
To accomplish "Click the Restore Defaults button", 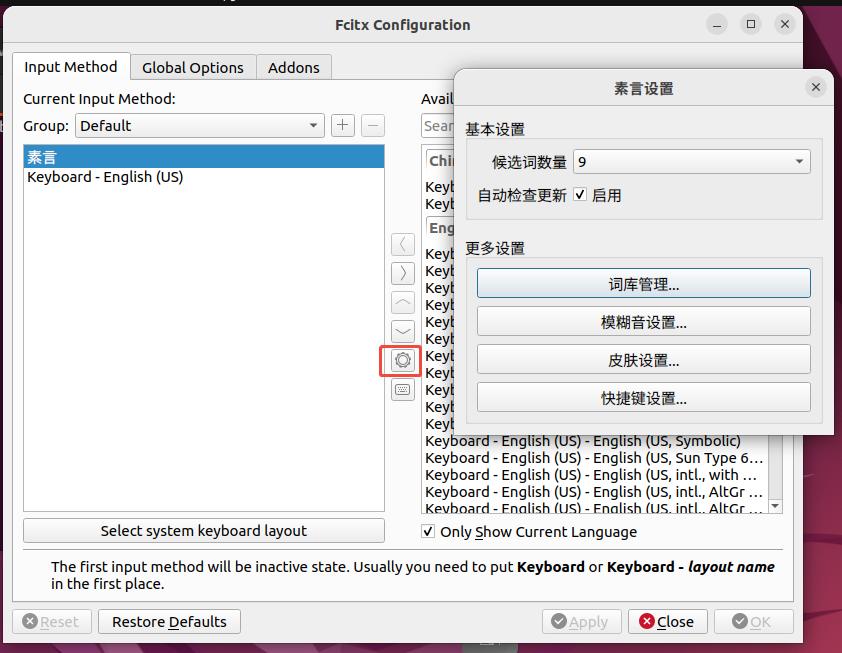I will click(169, 621).
